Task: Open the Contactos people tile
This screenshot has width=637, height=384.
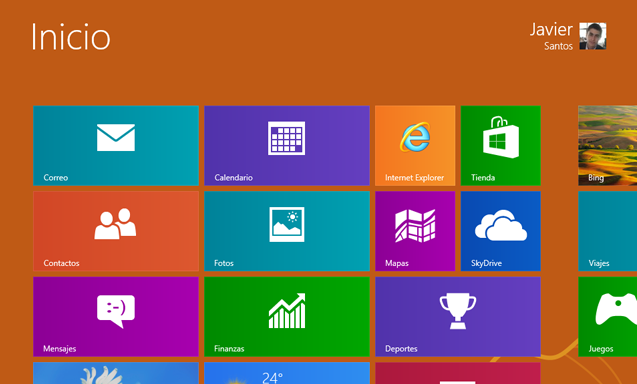Action: click(116, 231)
